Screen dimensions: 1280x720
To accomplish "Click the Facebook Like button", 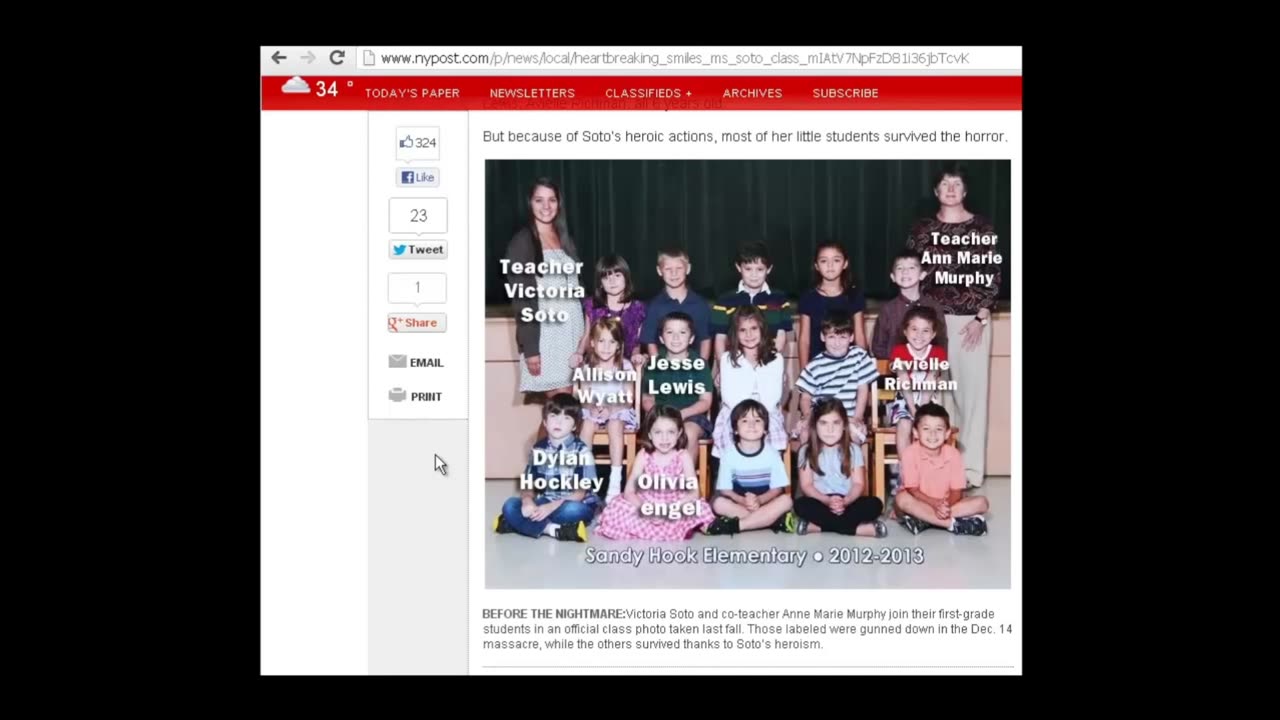I will (x=418, y=177).
